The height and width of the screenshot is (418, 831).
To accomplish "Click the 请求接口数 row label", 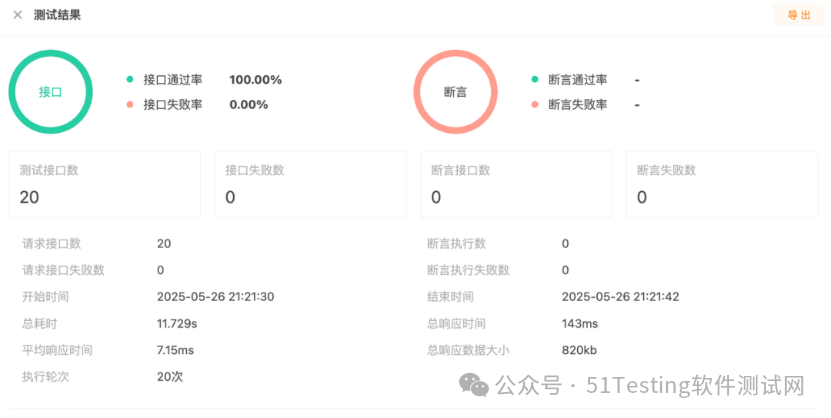I will (51, 243).
